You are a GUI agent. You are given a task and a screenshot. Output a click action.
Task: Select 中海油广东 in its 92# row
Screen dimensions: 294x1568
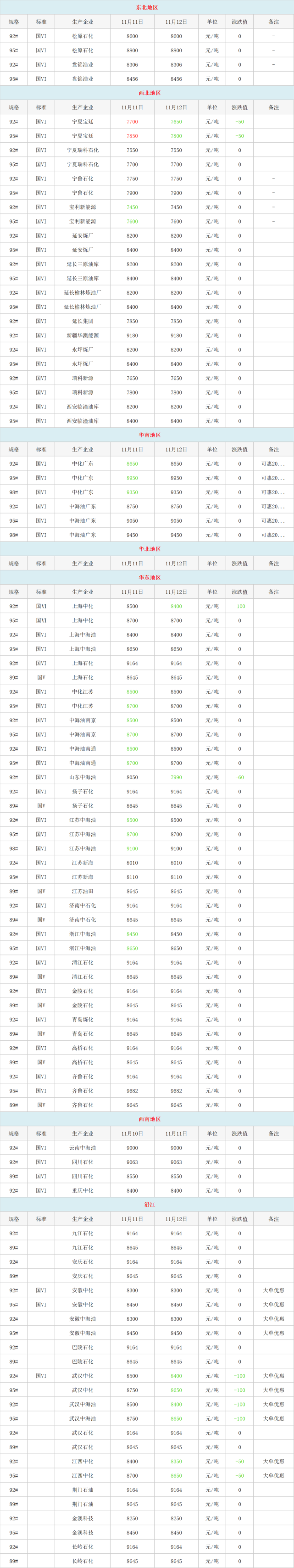(83, 507)
